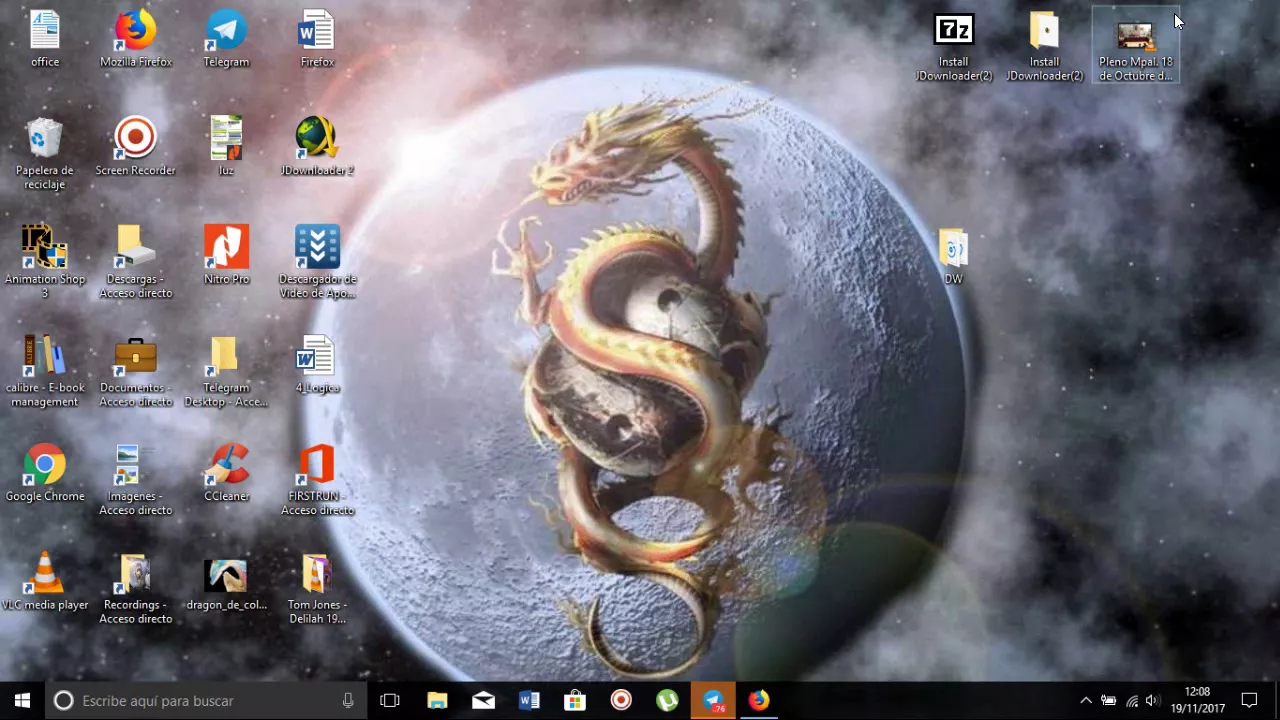Click the battery status tray icon
Screen dimensions: 1280x720
[1109, 701]
